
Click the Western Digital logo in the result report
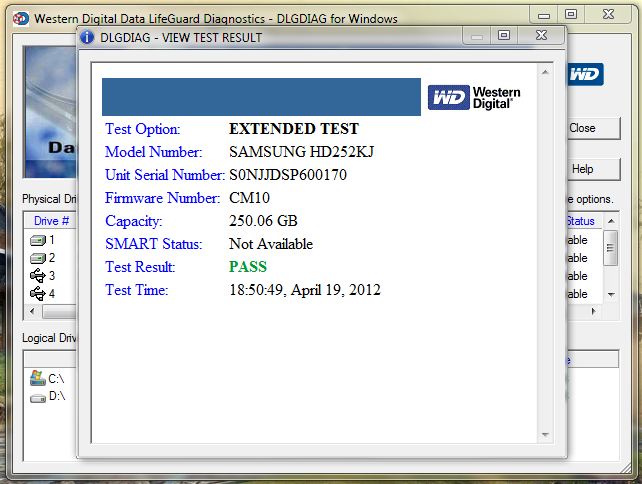(x=474, y=97)
